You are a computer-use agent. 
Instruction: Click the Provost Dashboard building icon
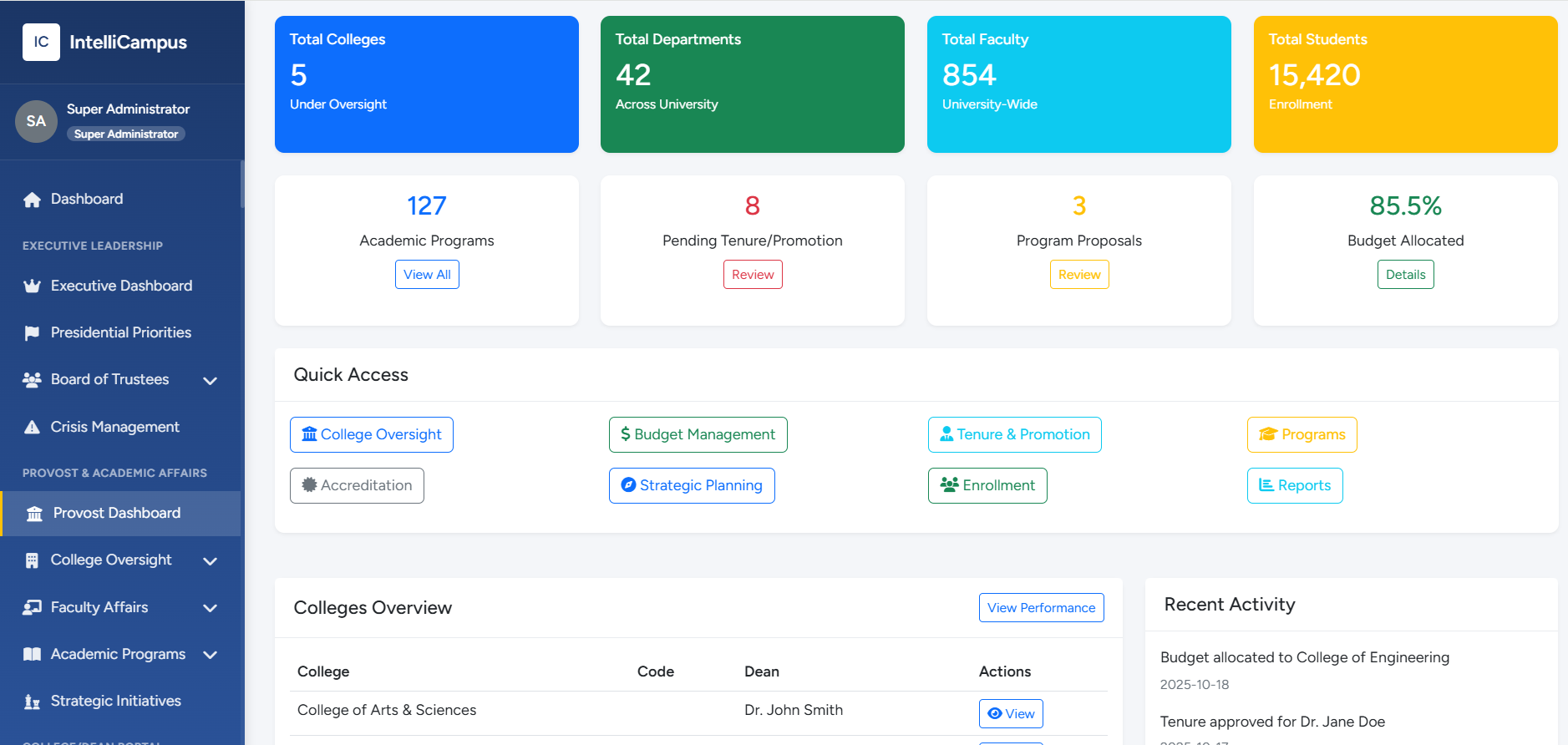tap(34, 514)
